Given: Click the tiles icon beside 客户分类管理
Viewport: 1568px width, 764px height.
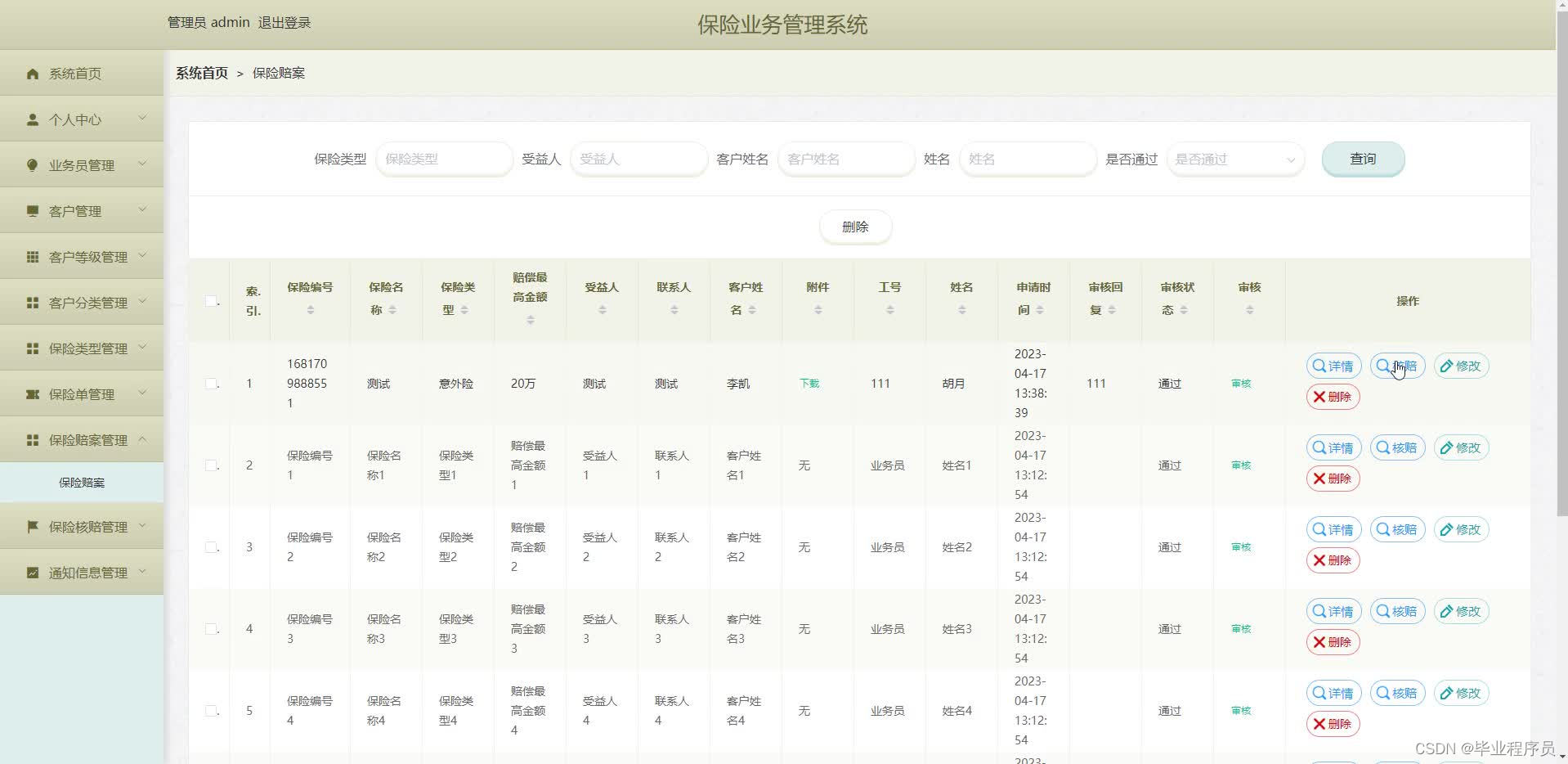Looking at the screenshot, I should (x=33, y=303).
